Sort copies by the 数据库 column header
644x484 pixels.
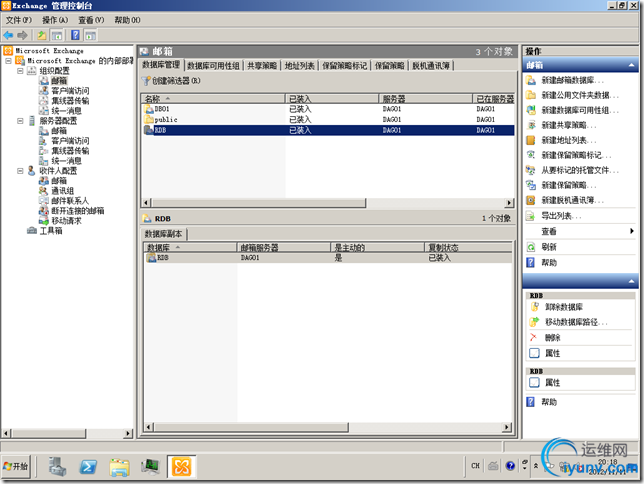191,247
